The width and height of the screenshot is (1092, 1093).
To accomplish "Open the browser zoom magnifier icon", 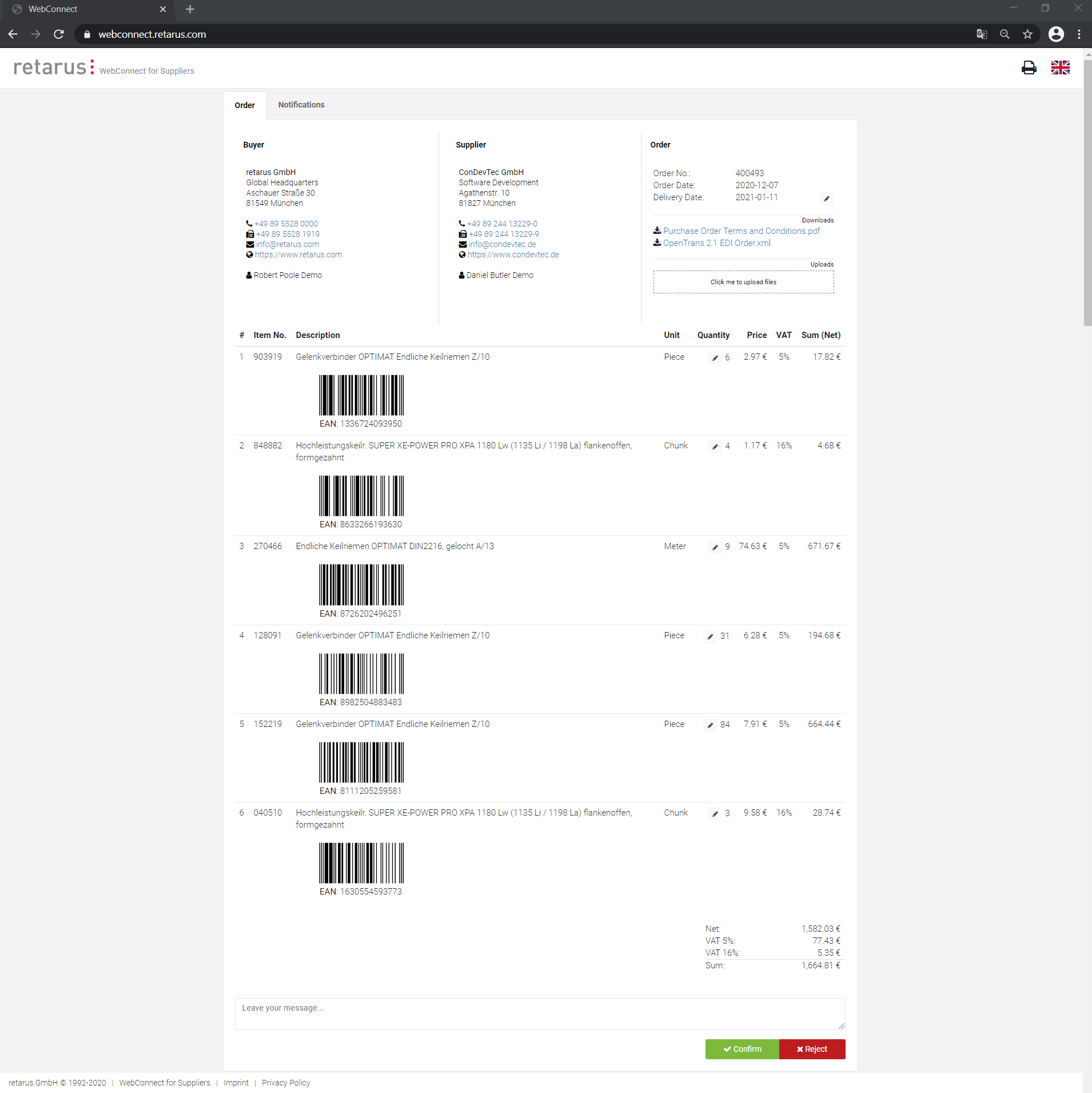I will [x=1005, y=34].
